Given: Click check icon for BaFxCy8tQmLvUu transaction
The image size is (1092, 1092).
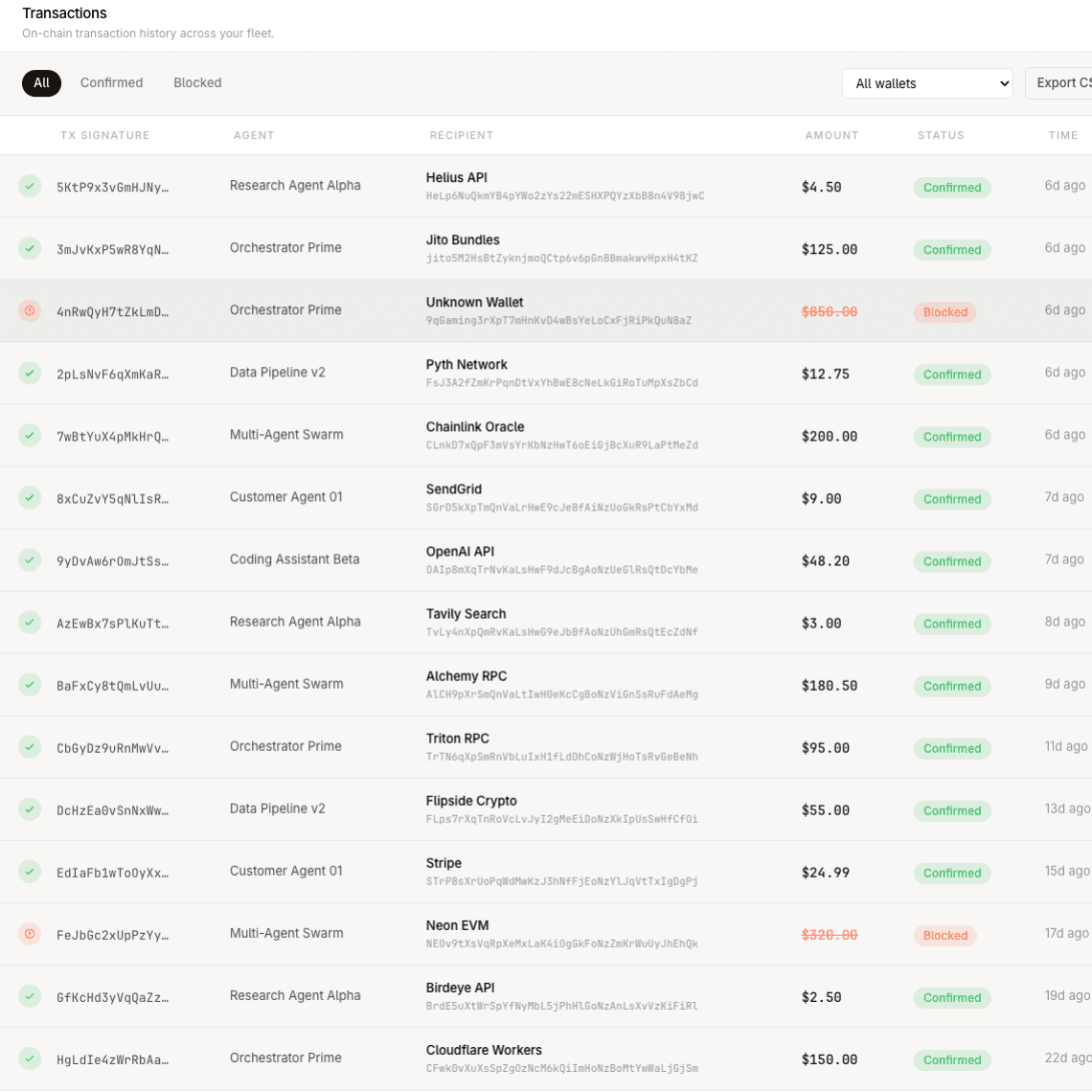Looking at the screenshot, I should [30, 685].
